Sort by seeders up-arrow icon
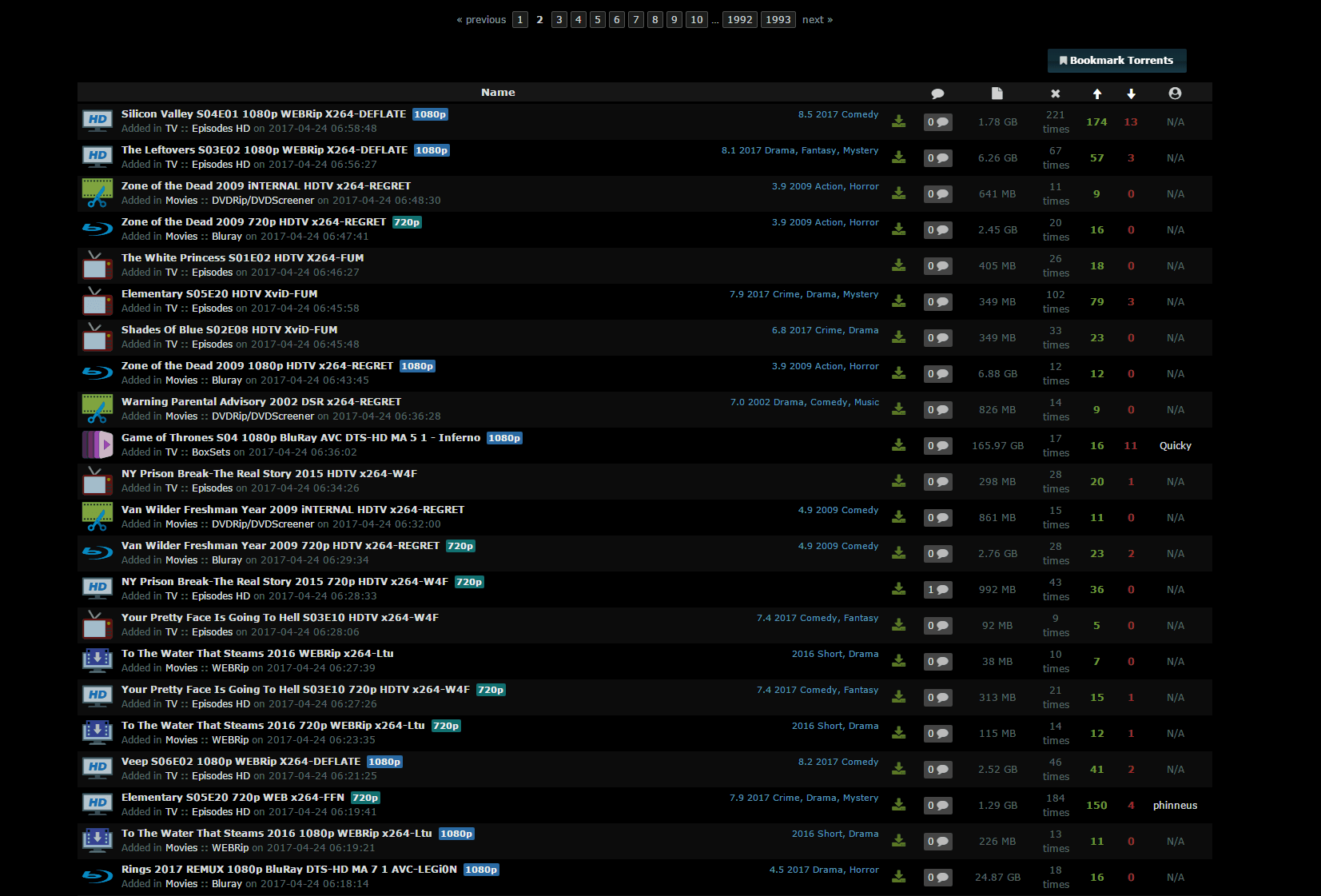This screenshot has width=1321, height=896. (1097, 94)
